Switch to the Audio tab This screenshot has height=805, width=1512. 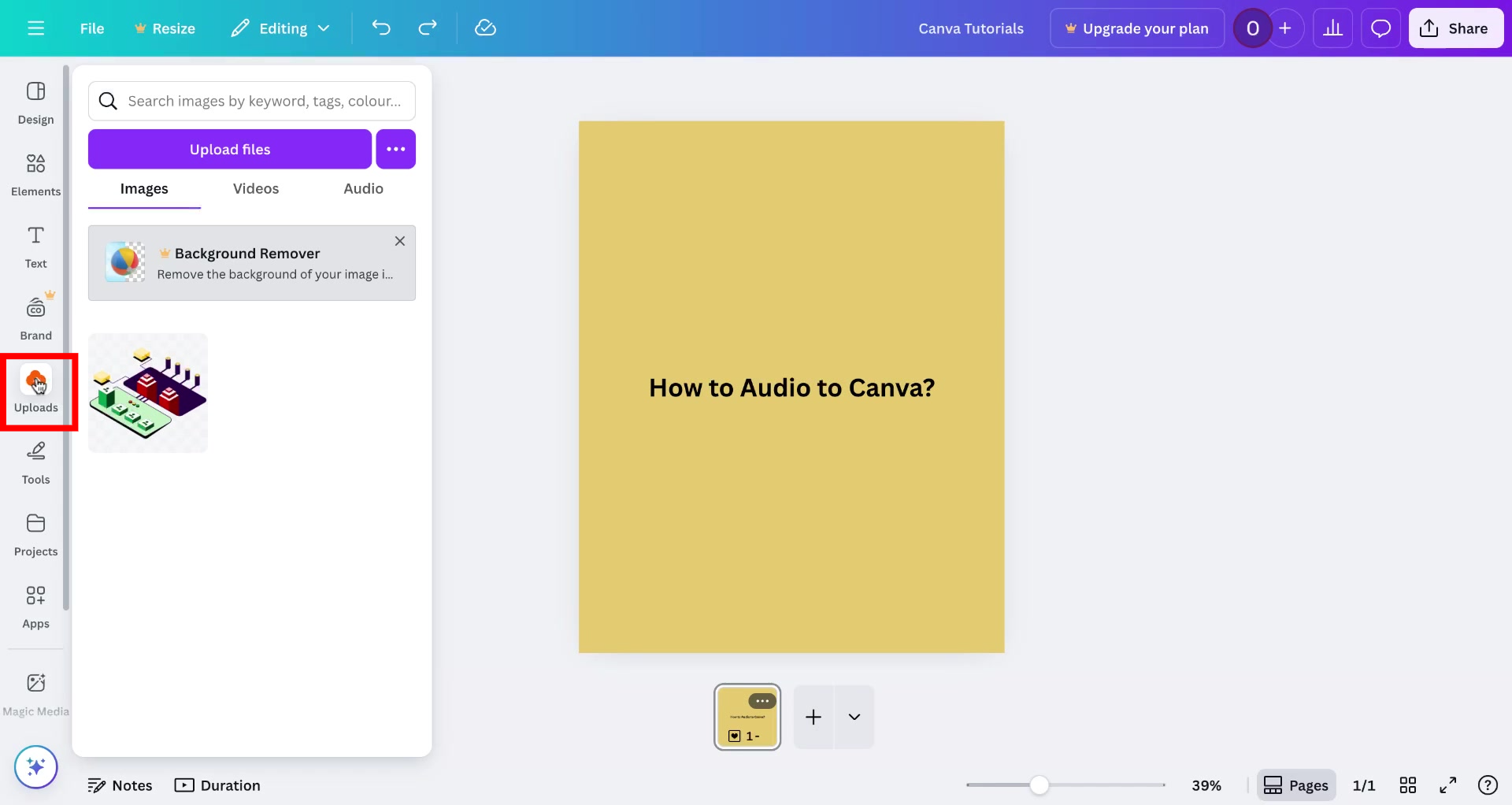tap(363, 188)
